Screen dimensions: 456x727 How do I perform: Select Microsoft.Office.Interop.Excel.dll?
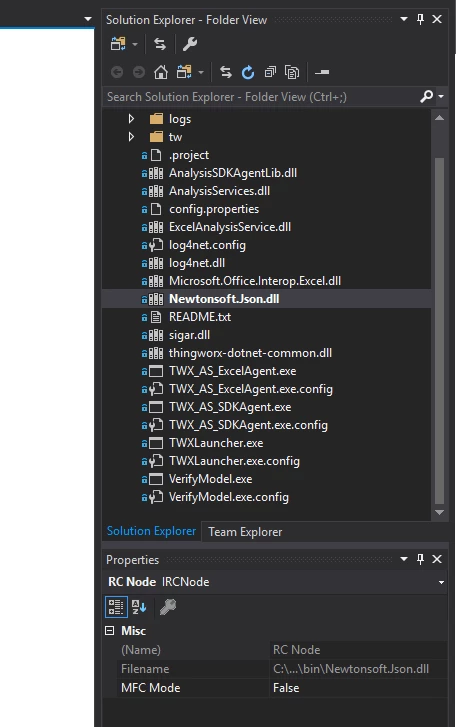(x=255, y=281)
